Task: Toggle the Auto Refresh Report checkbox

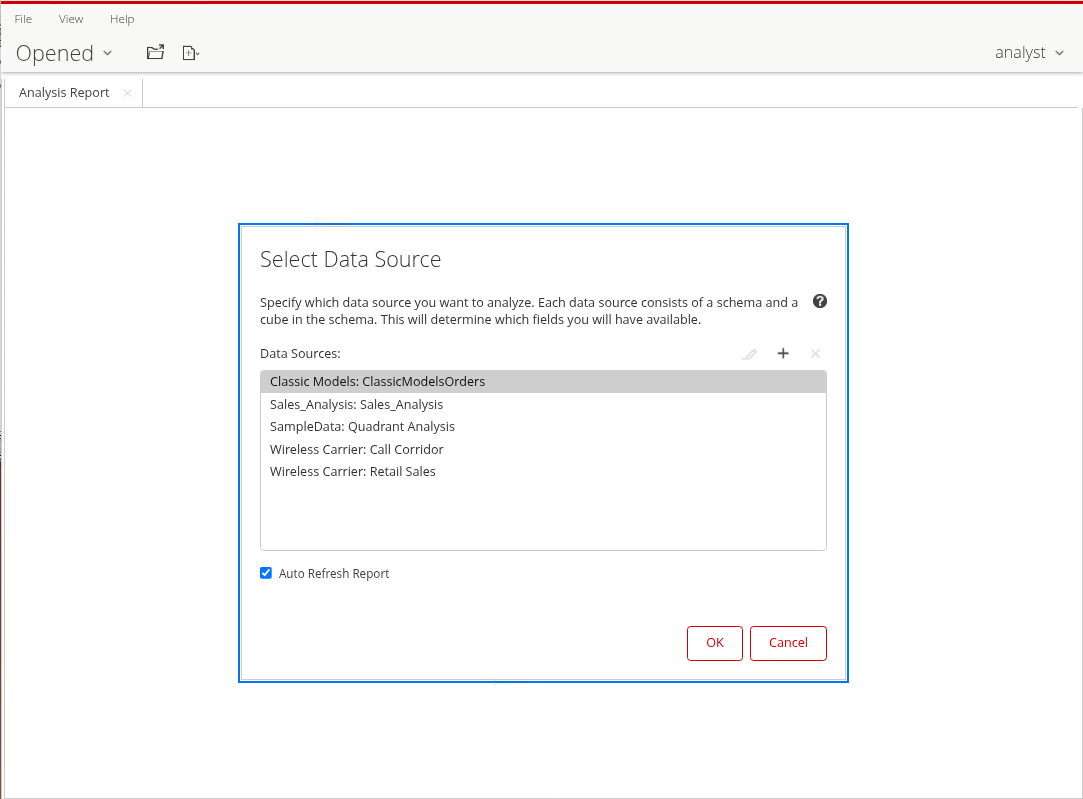Action: (x=266, y=573)
